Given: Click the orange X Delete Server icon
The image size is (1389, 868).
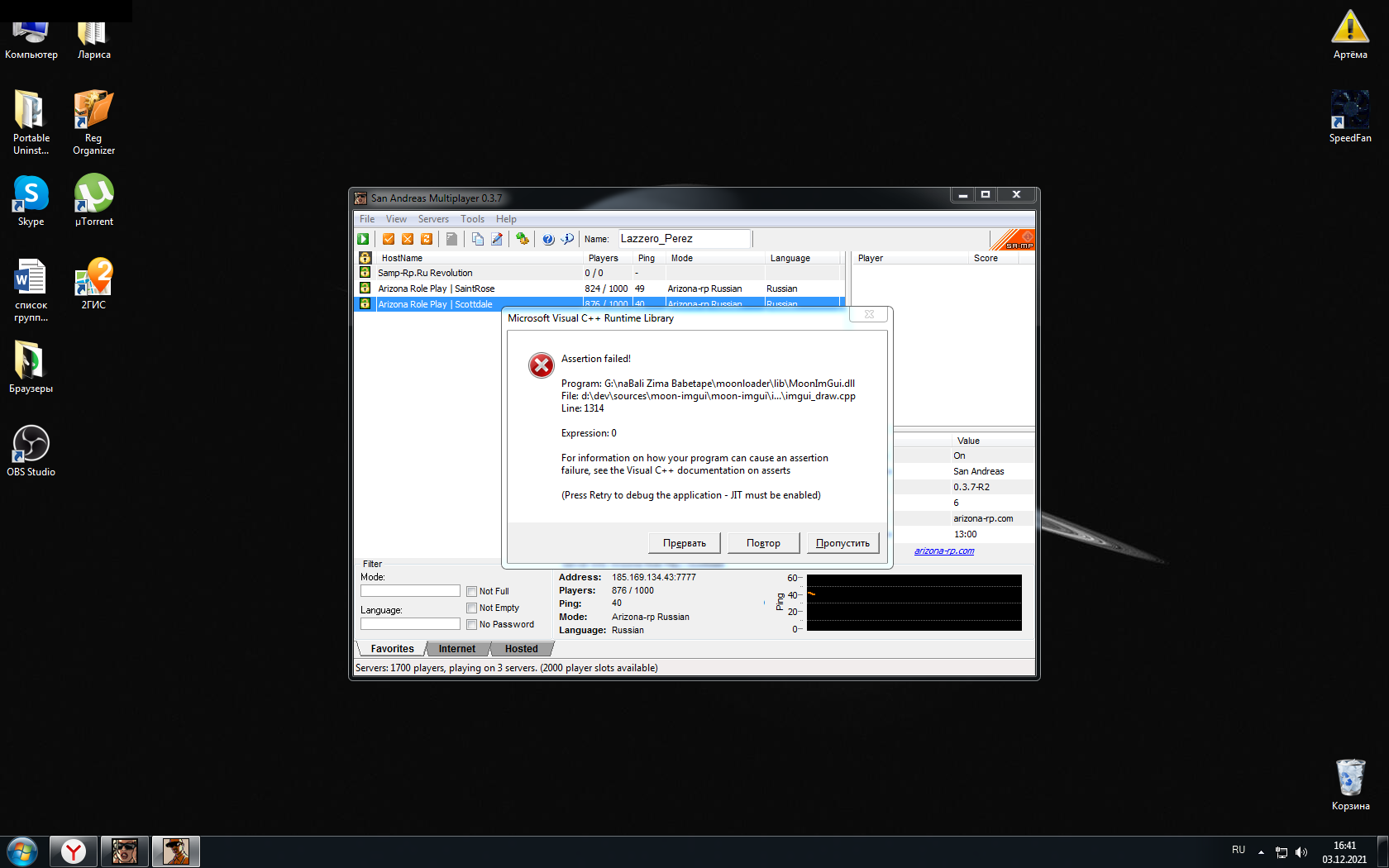Looking at the screenshot, I should 407,239.
